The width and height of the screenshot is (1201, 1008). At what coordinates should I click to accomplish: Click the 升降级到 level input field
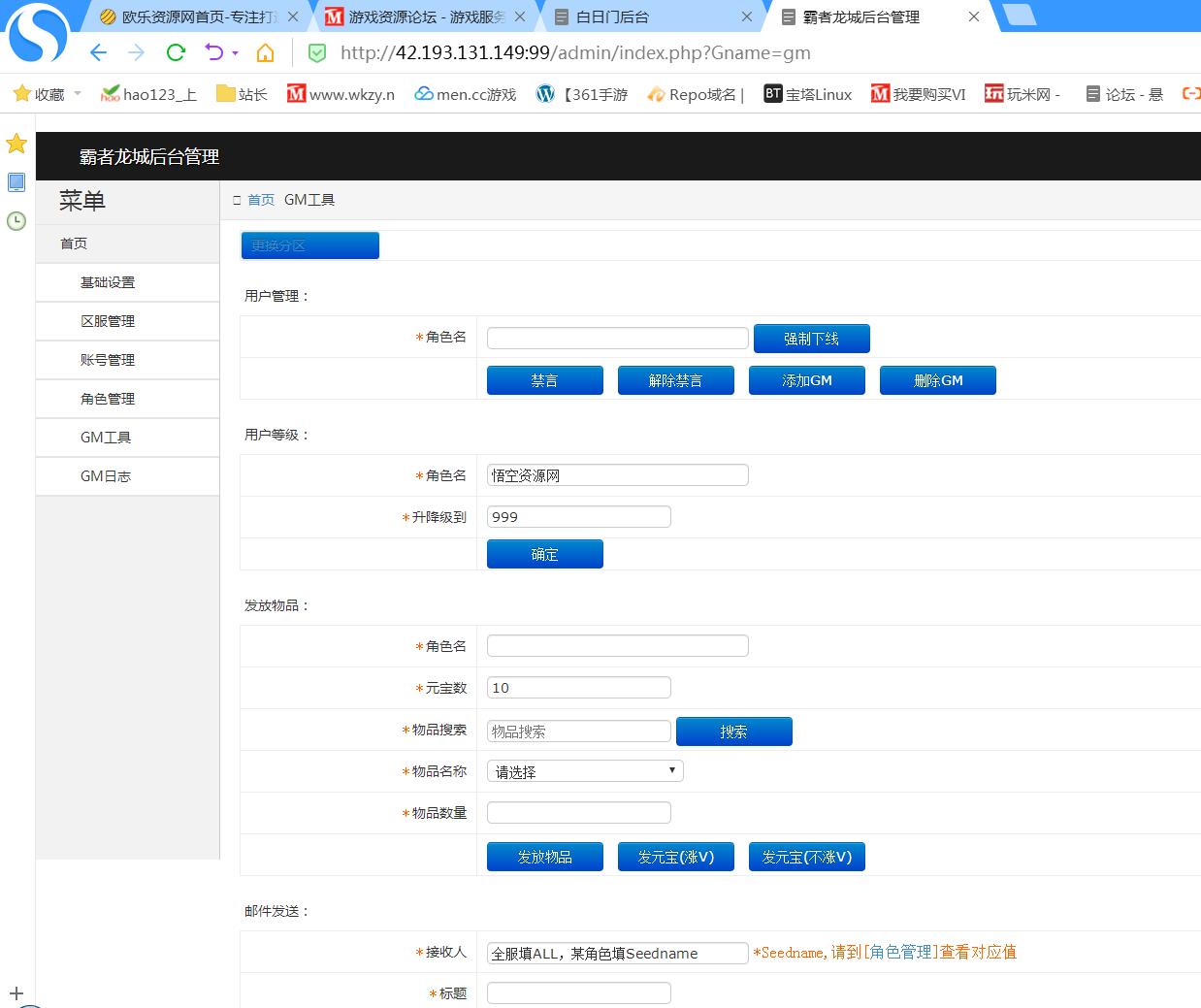(578, 516)
